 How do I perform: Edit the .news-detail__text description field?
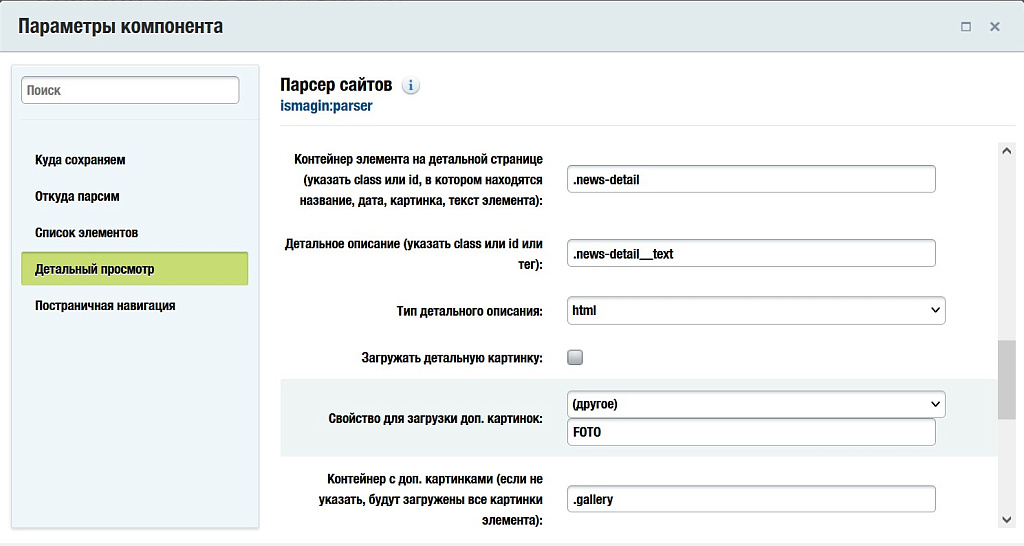(750, 254)
